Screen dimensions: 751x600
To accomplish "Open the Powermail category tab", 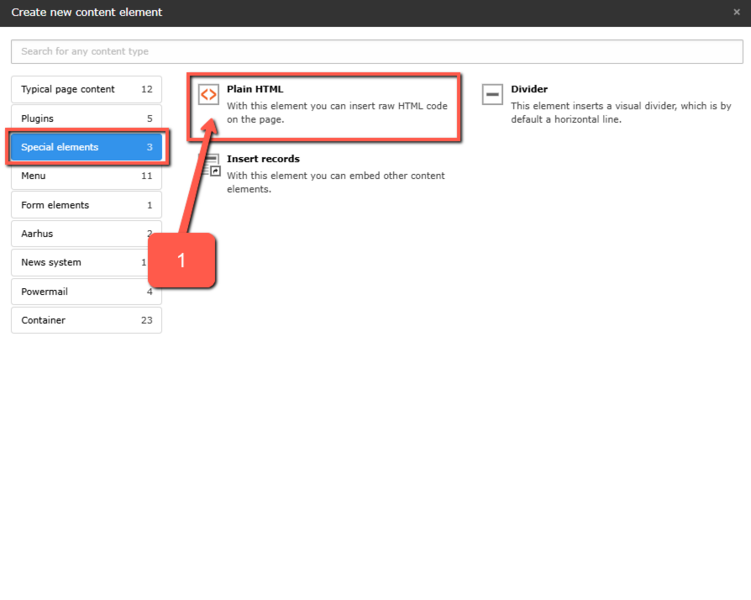I will click(86, 292).
